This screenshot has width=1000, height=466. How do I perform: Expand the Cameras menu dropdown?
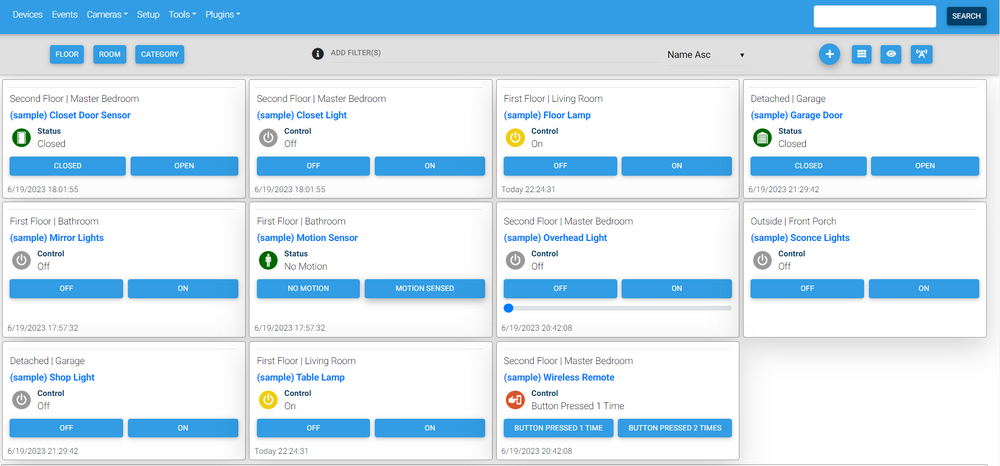tap(107, 15)
